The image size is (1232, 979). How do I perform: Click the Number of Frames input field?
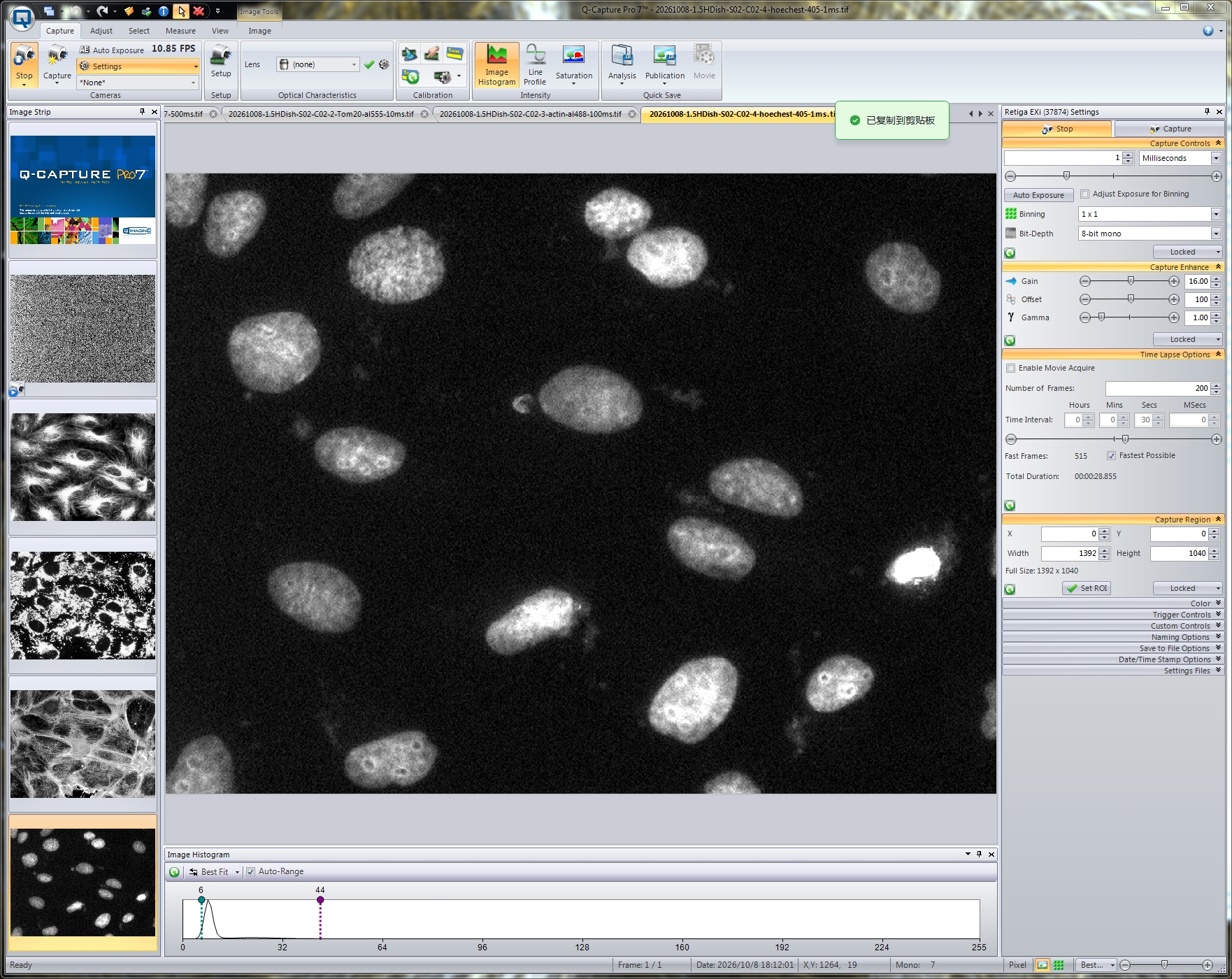click(x=1157, y=388)
